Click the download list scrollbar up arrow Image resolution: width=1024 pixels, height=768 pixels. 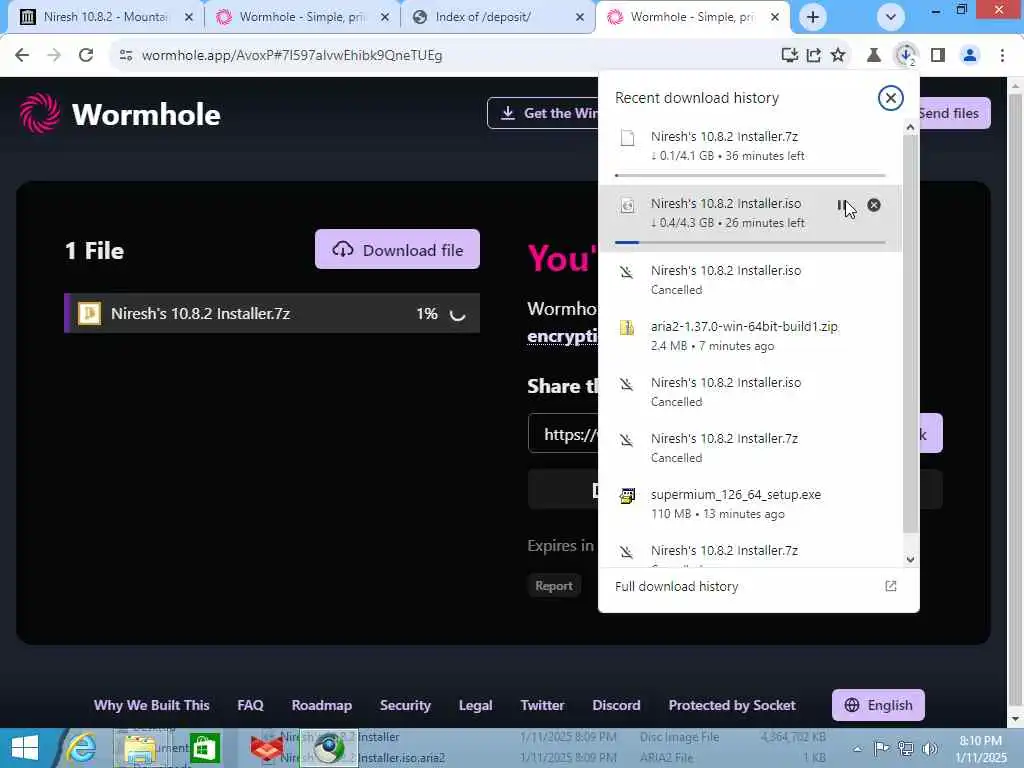[910, 127]
